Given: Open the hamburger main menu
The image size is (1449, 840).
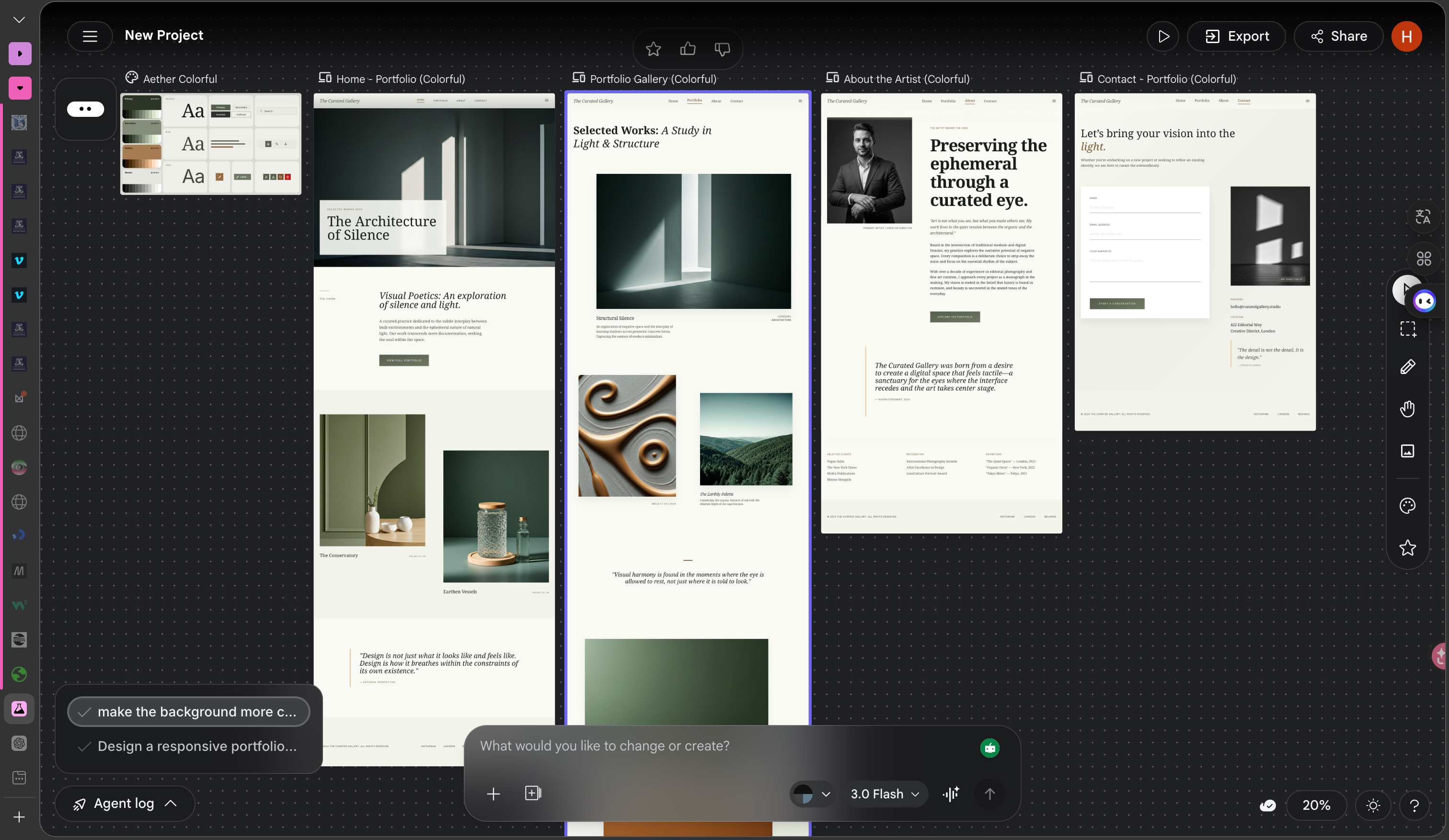Looking at the screenshot, I should [90, 36].
